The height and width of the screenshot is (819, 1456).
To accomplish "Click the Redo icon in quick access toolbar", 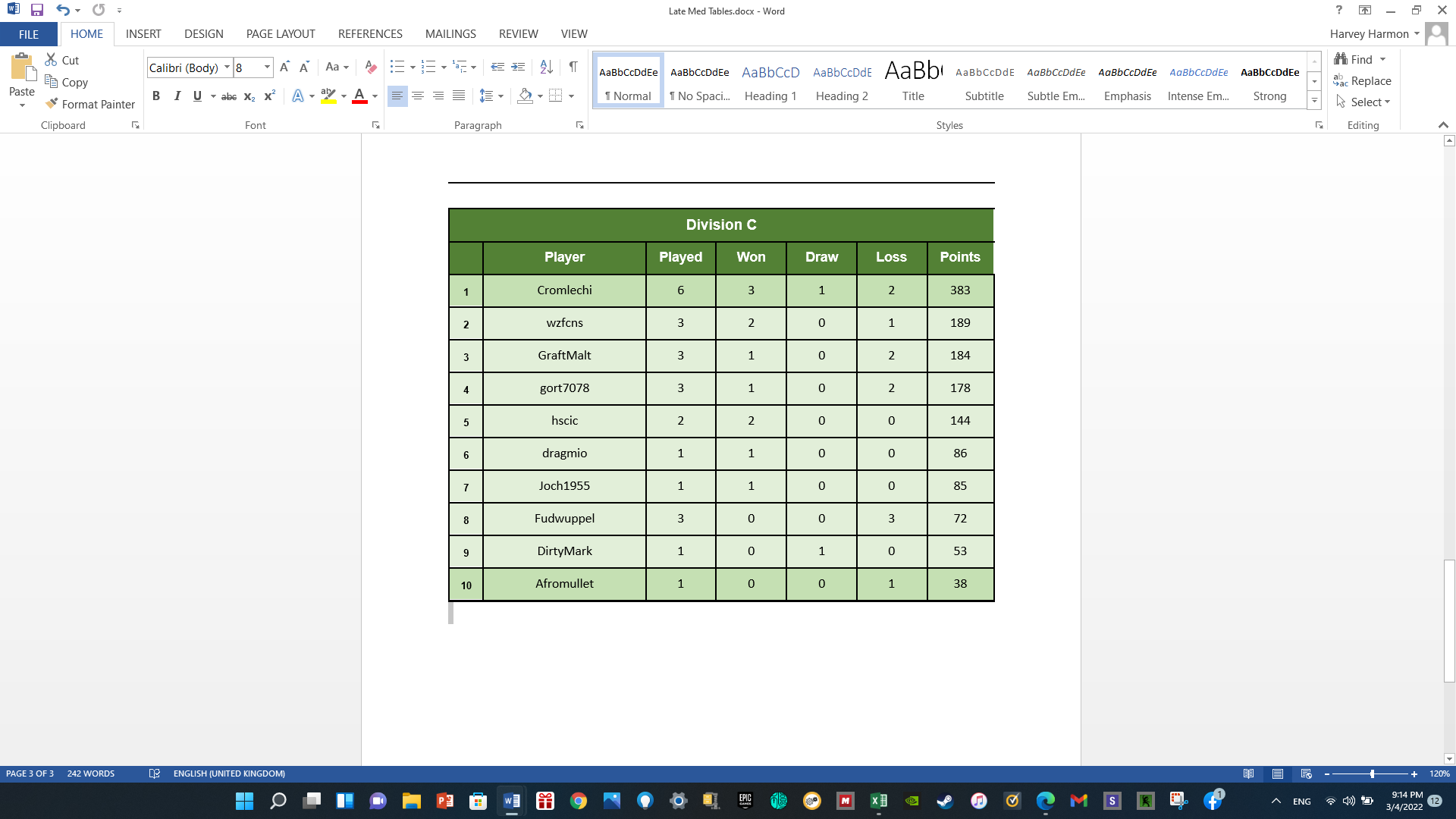I will click(x=99, y=11).
